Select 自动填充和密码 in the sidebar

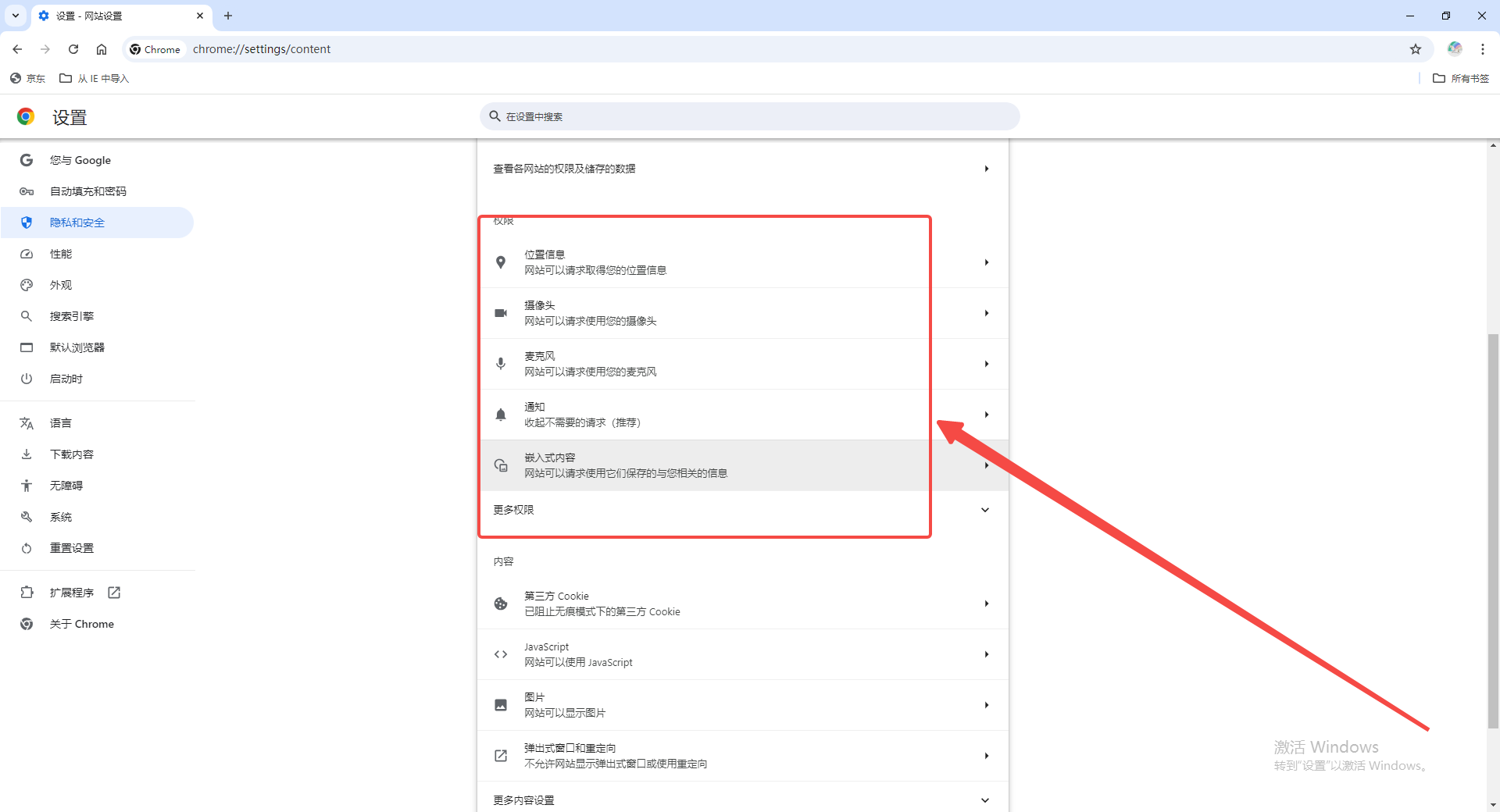98,191
